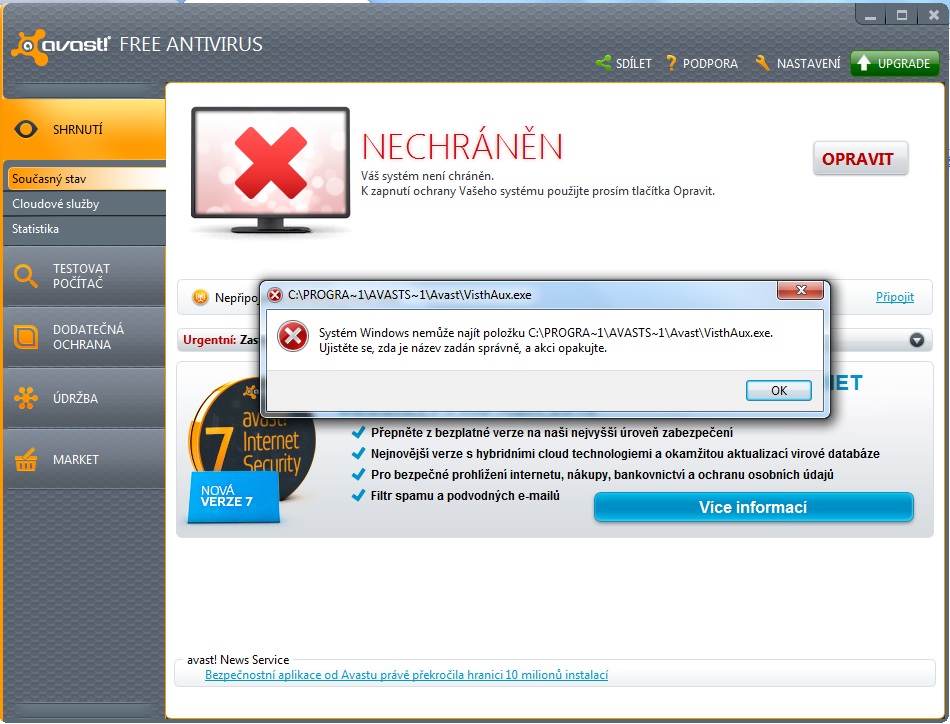Image resolution: width=950 pixels, height=724 pixels.
Task: Open Statistika in sidebar
Action: (x=84, y=229)
